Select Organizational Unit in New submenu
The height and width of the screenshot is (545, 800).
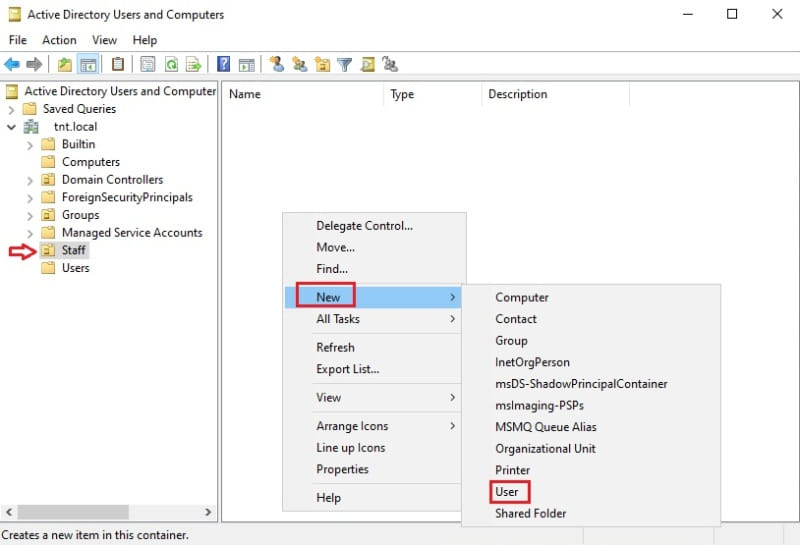click(x=591, y=449)
